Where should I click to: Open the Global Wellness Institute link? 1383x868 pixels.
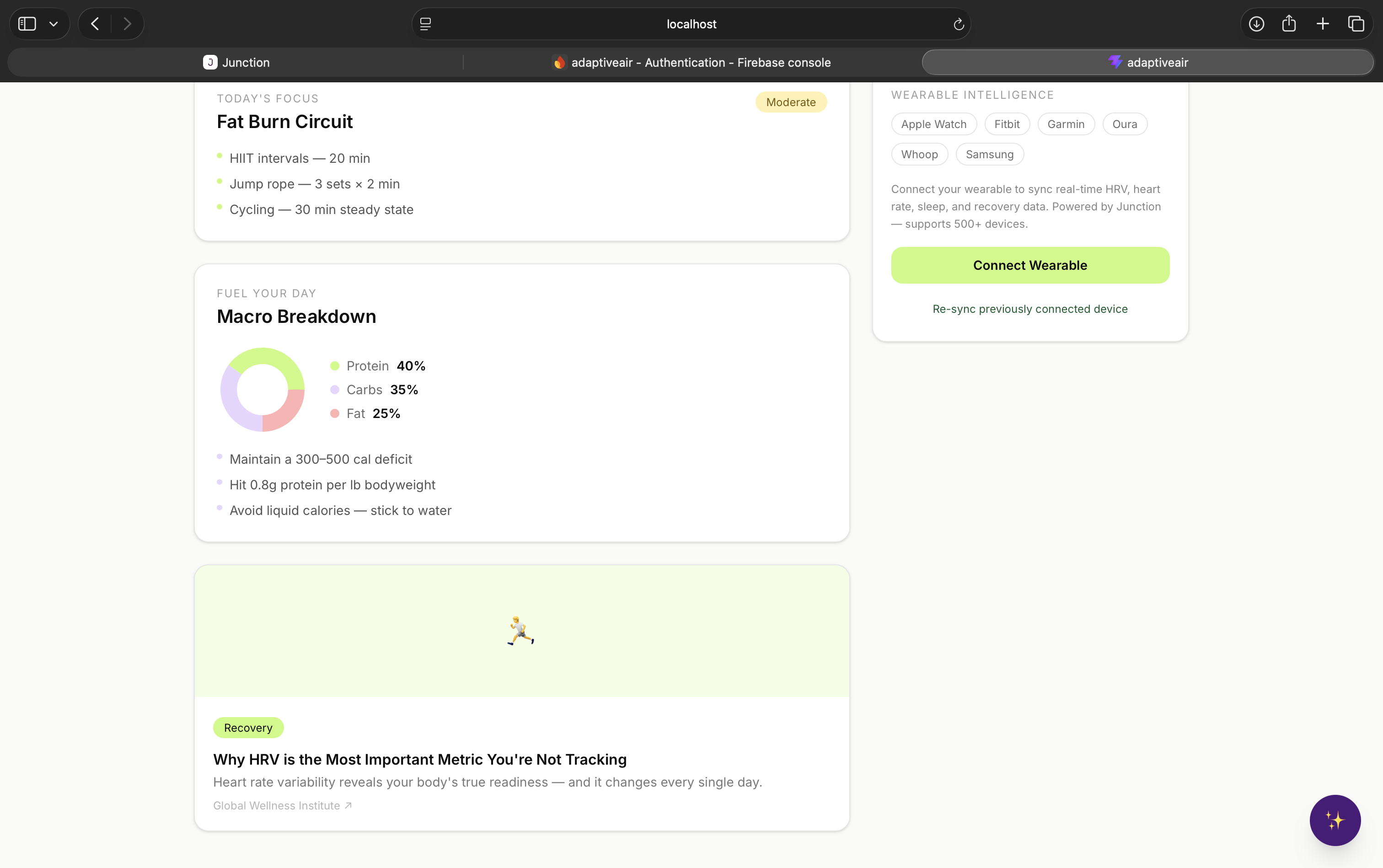(282, 805)
